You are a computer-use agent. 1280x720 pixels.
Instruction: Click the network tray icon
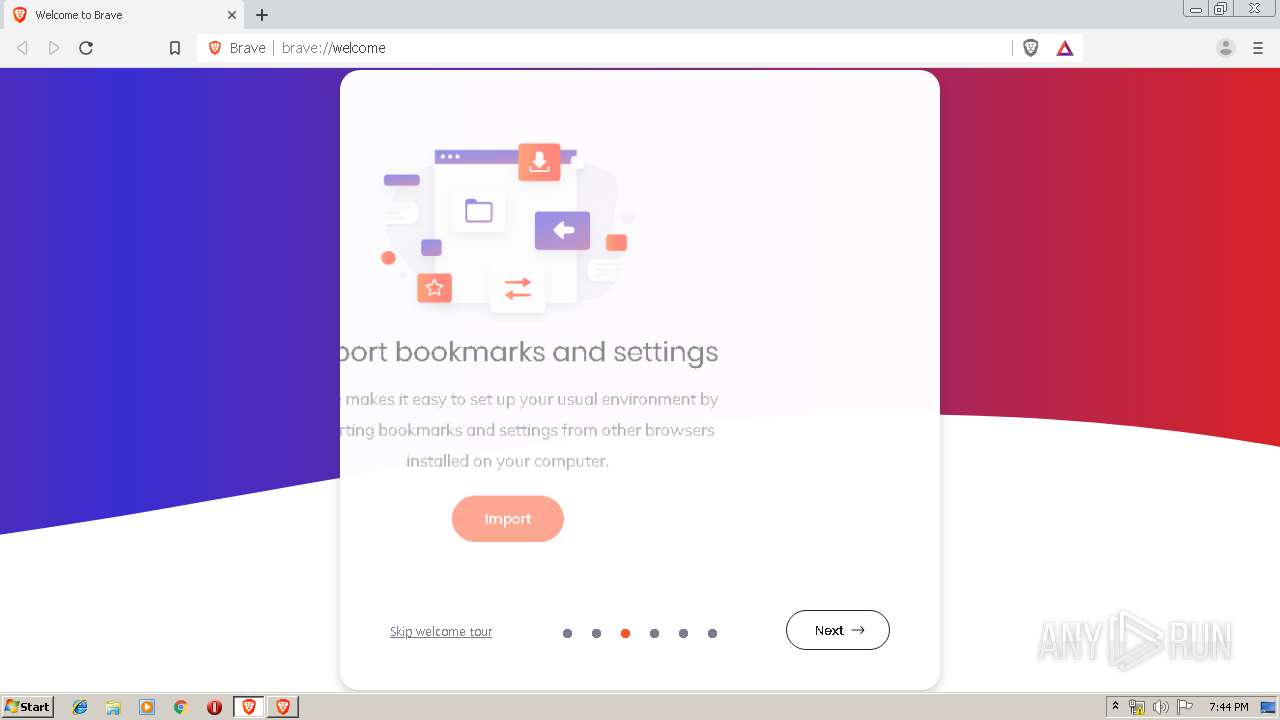[1137, 707]
